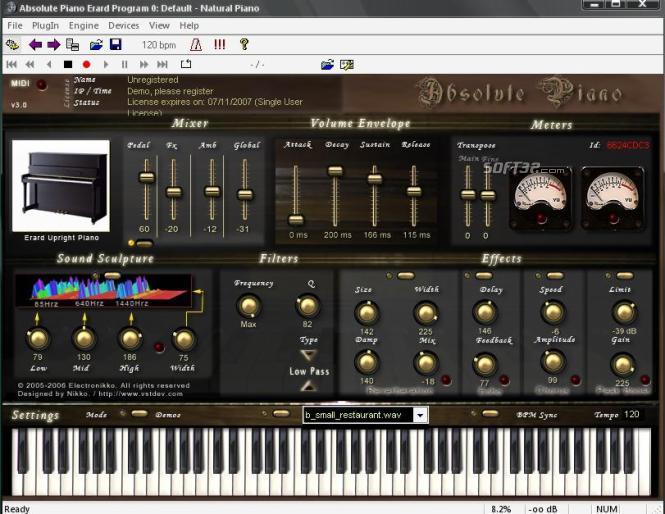Click the program list icon beside the purple arrows
Screen dimensions: 665x514
tap(73, 44)
